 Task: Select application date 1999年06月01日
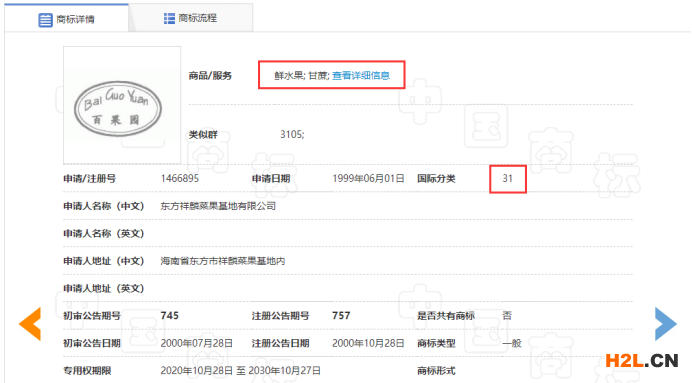pyautogui.click(x=368, y=178)
